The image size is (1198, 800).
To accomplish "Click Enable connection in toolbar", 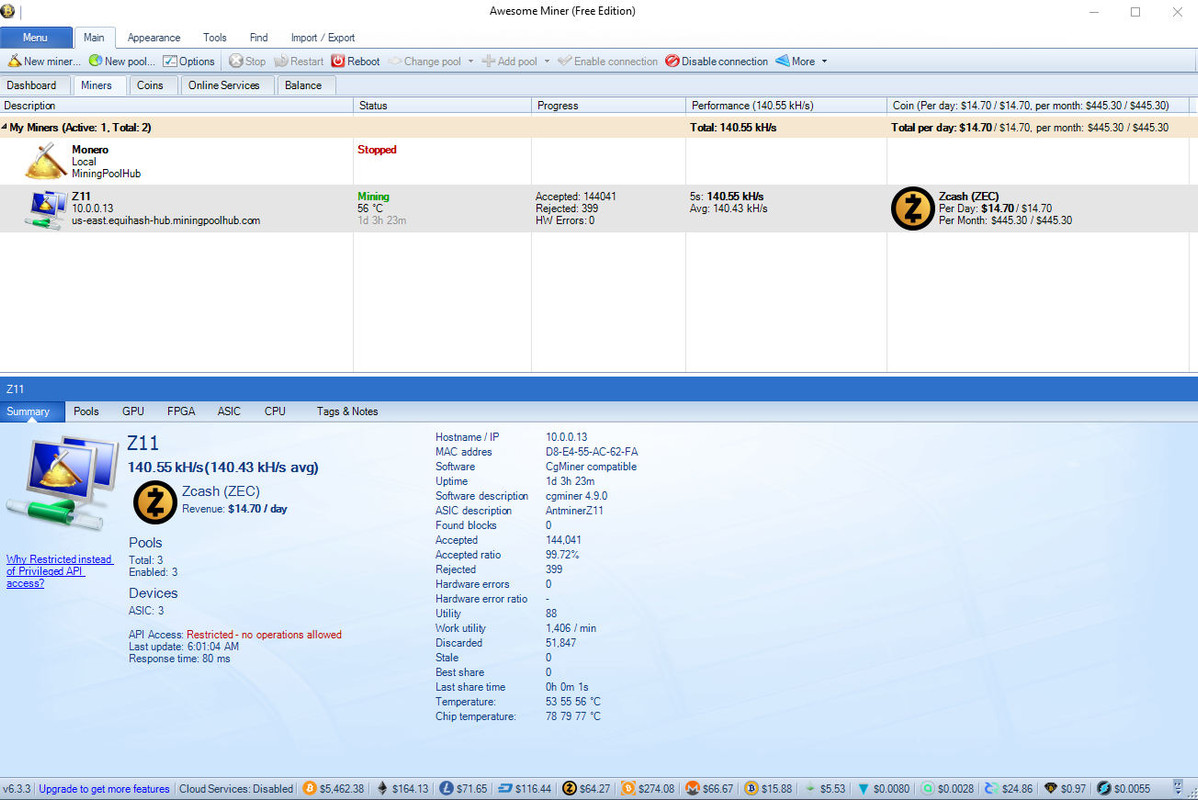I will tap(608, 61).
